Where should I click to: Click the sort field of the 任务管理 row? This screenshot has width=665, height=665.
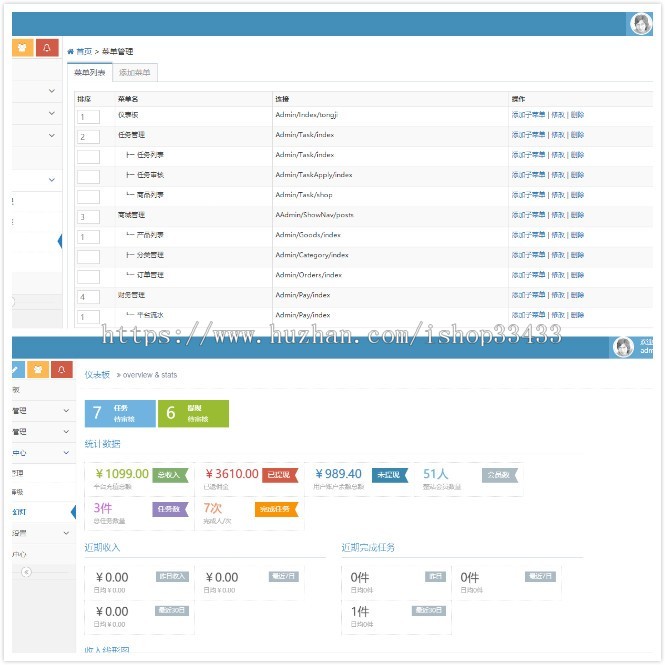click(x=88, y=137)
